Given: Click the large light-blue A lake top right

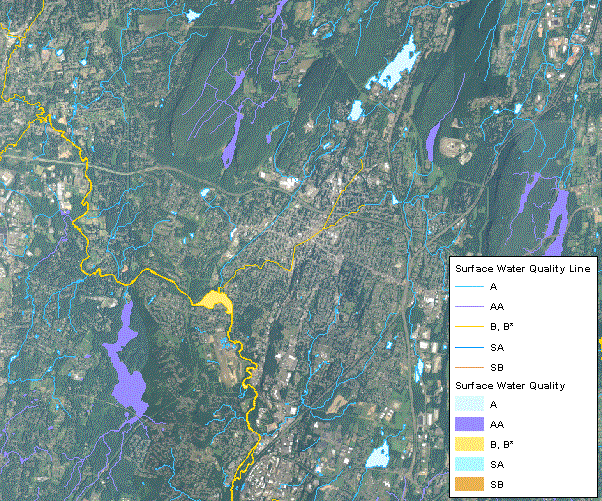Looking at the screenshot, I should click(x=397, y=65).
